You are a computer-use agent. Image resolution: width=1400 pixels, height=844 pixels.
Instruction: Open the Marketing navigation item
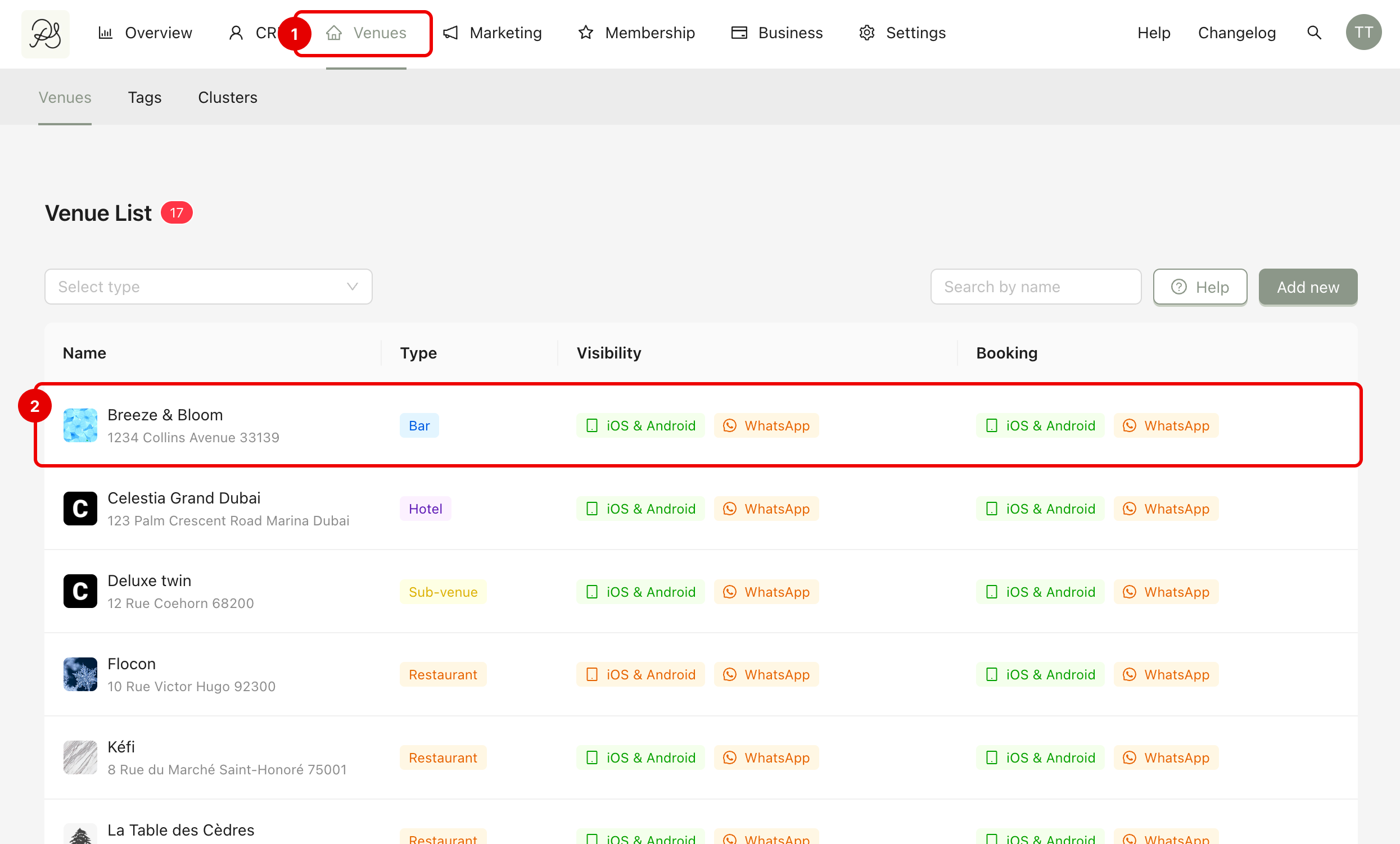492,33
